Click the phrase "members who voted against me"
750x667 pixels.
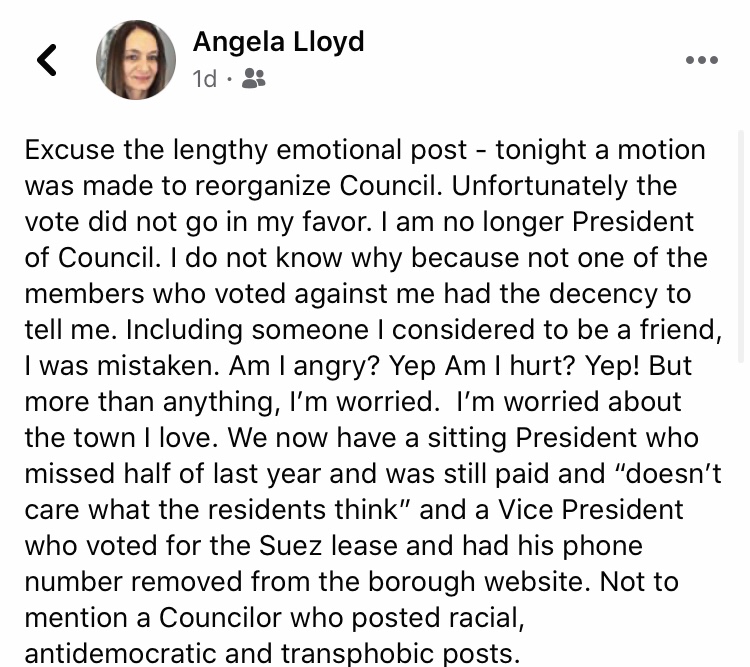pyautogui.click(x=222, y=294)
